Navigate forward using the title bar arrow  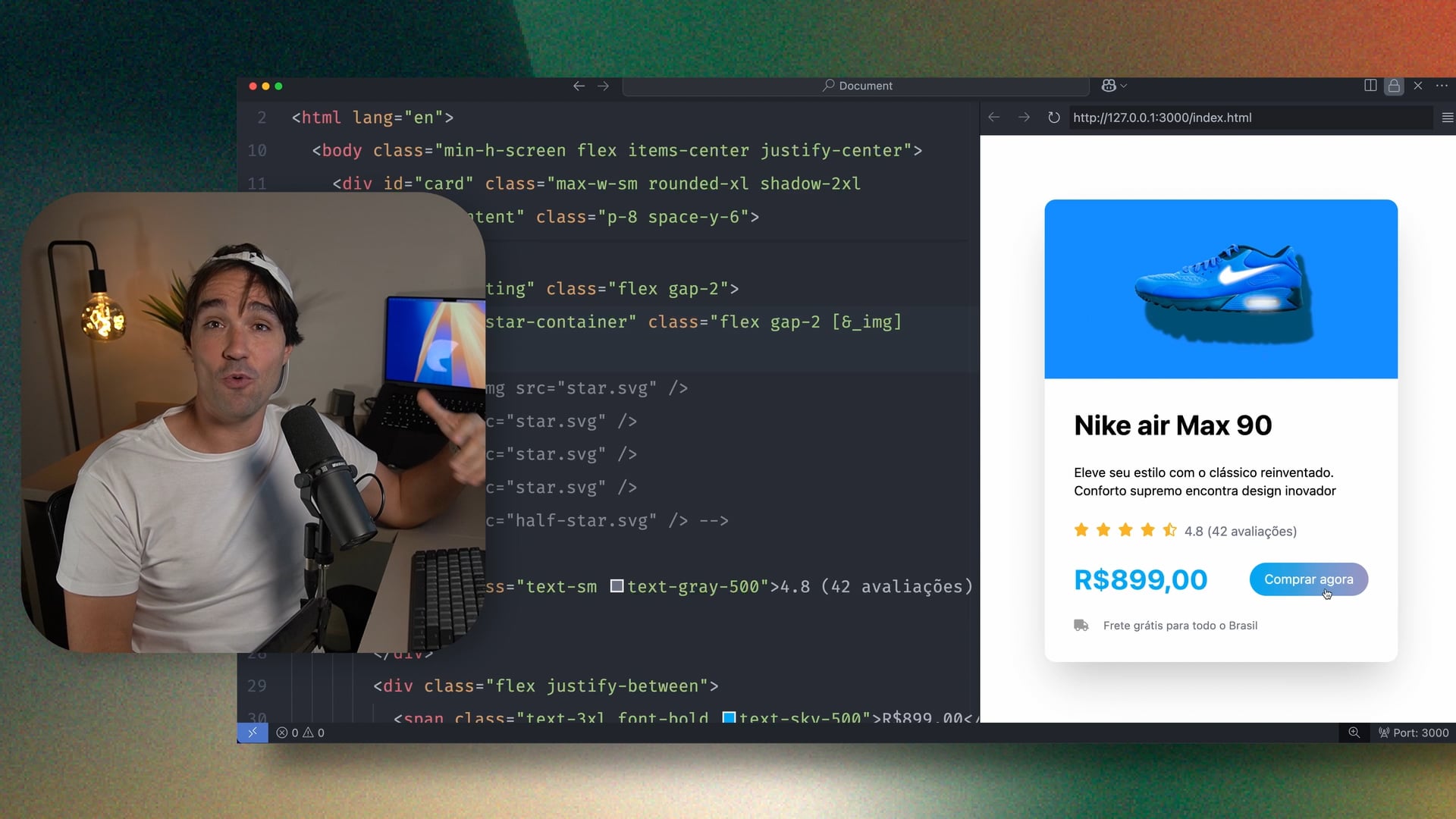click(603, 86)
